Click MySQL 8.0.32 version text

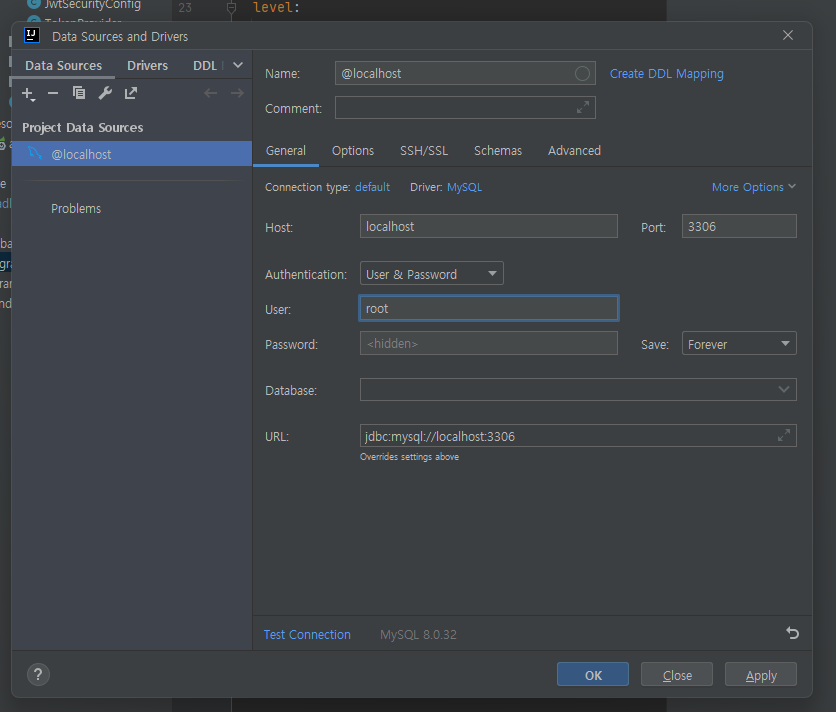coord(419,635)
